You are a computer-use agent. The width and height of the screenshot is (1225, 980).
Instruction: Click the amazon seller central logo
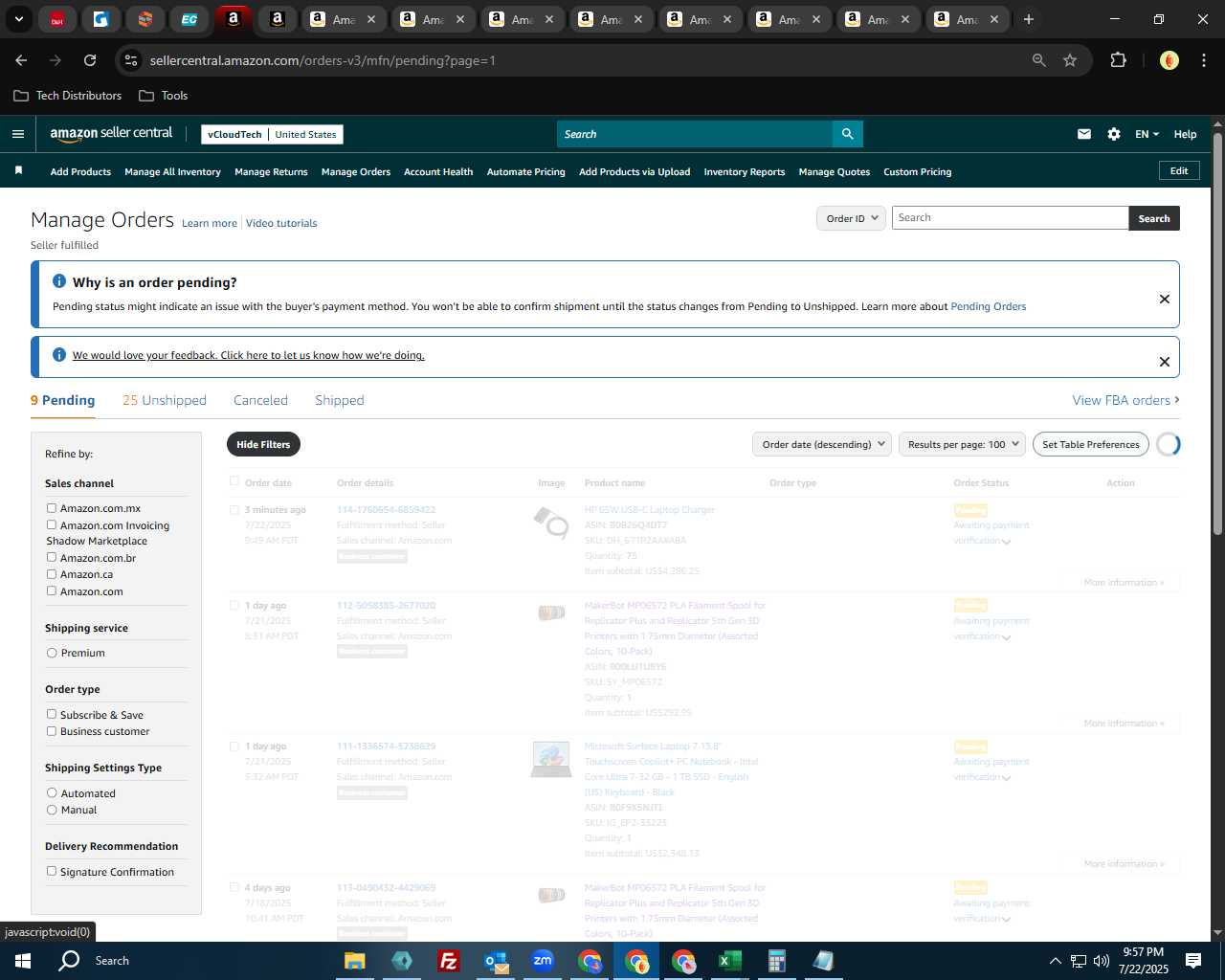[x=111, y=134]
